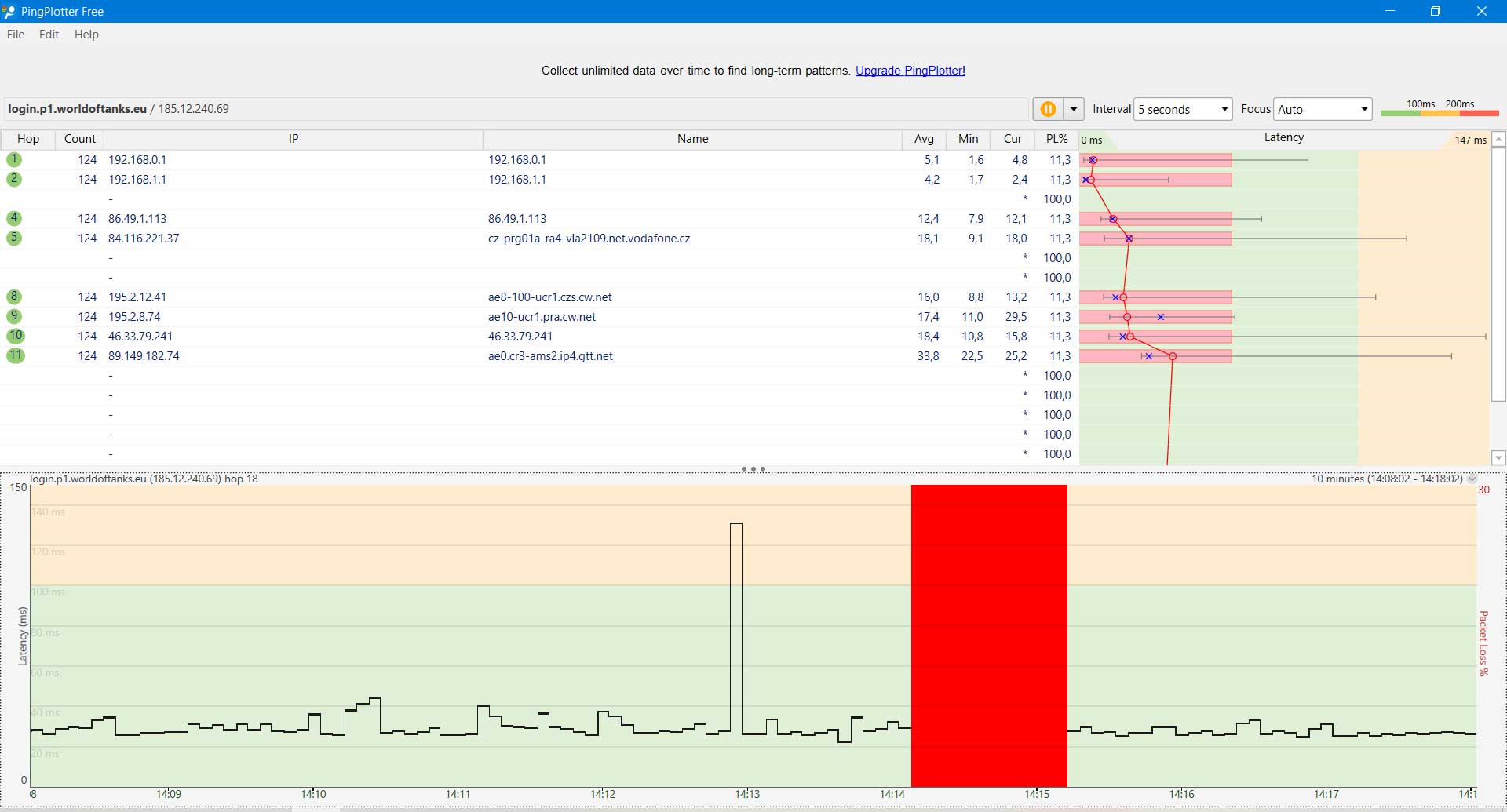Image resolution: width=1507 pixels, height=812 pixels.
Task: Pause the trace with the orange button
Action: tap(1047, 109)
